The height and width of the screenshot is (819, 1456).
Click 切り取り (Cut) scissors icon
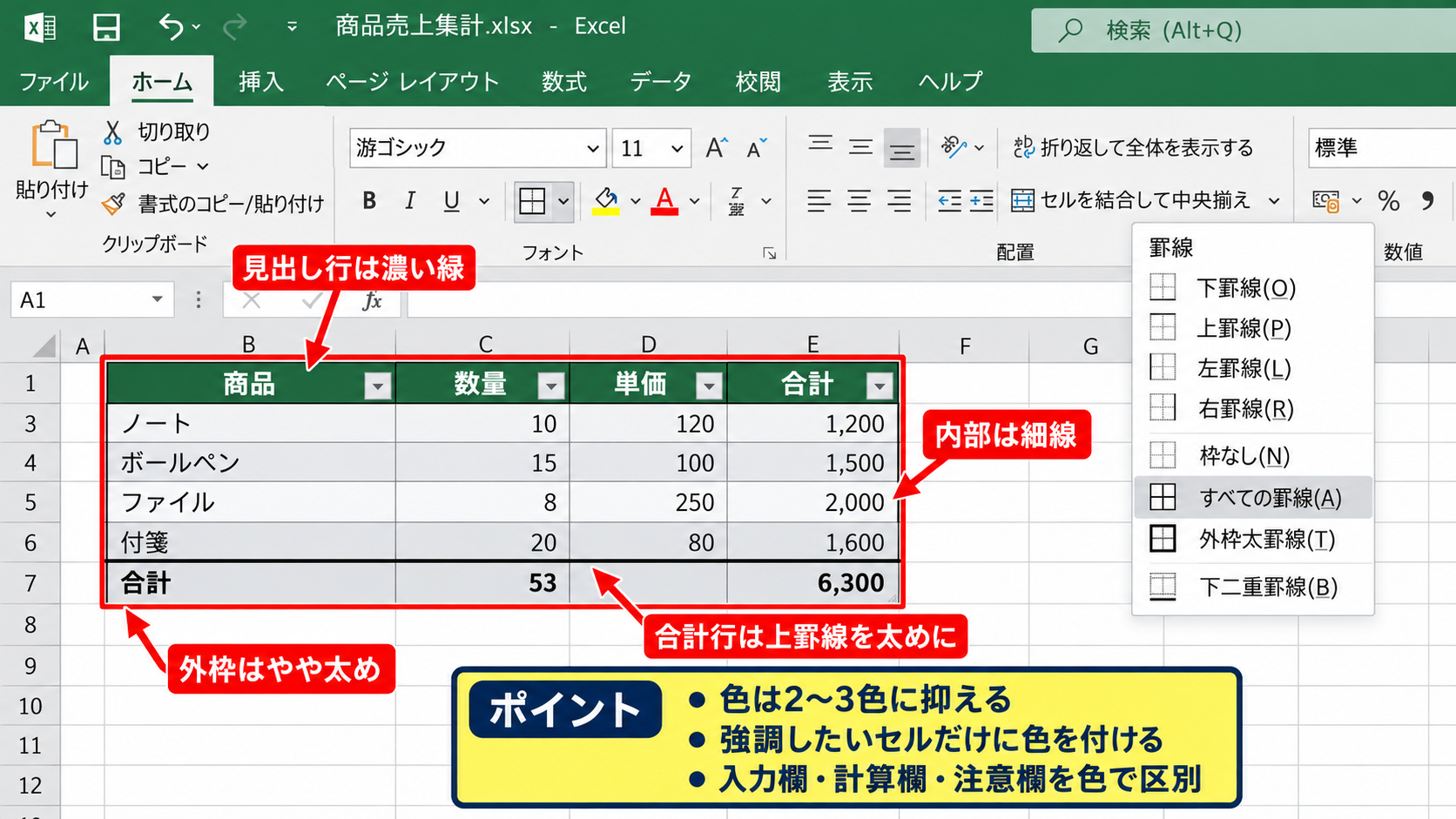pos(112,132)
